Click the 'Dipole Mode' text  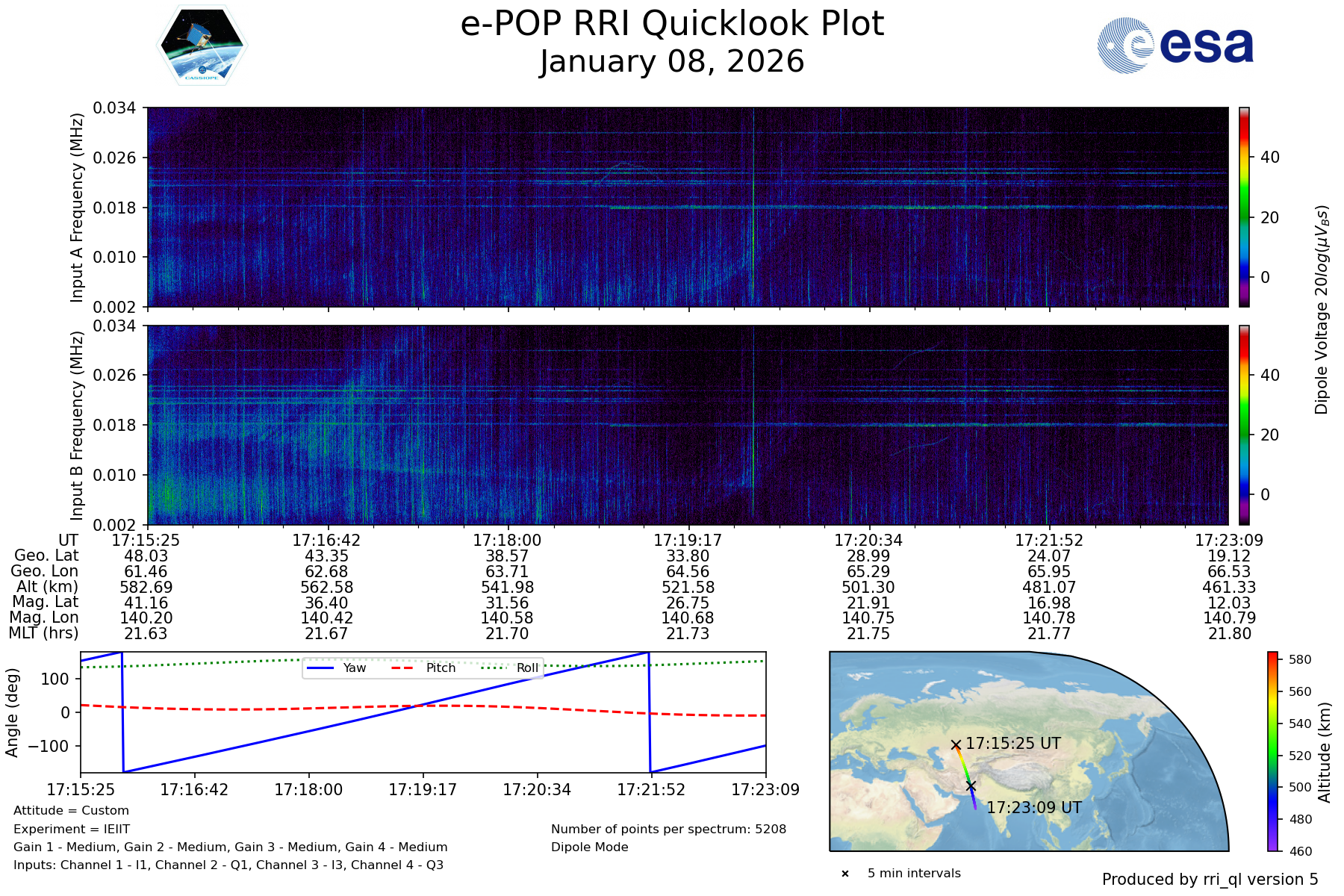click(589, 847)
